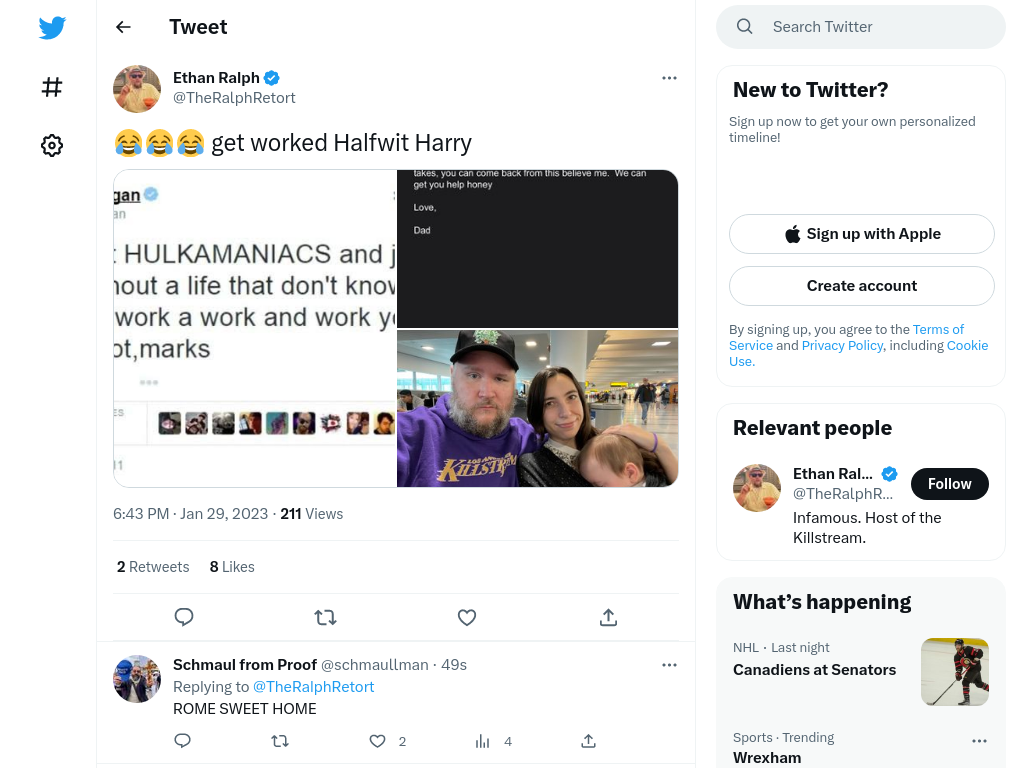Like Schmaul from Proof's reply
Screen dimensions: 1024x768
377,741
